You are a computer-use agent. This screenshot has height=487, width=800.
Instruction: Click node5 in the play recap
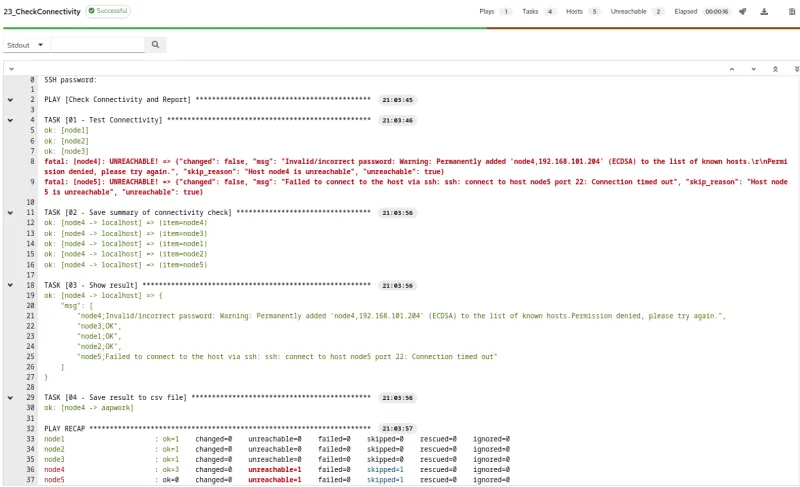tap(54, 480)
